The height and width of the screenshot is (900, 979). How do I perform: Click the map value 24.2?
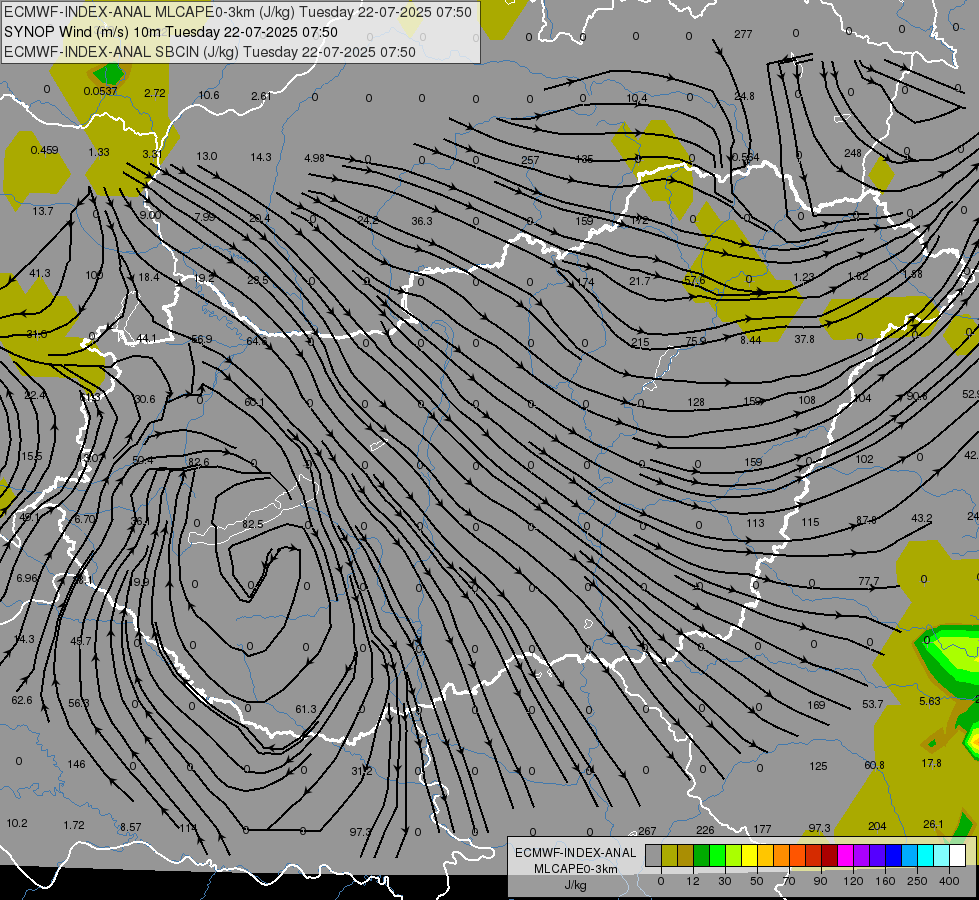click(x=368, y=220)
